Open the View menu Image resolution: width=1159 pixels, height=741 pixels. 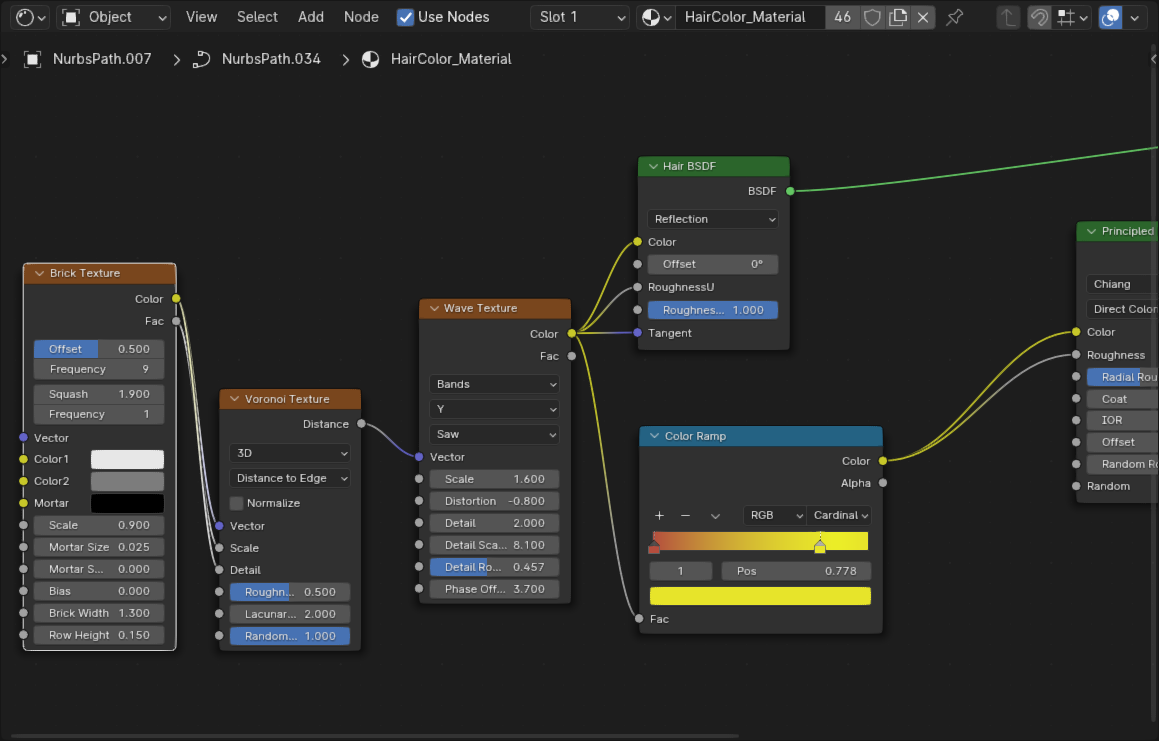(x=201, y=17)
